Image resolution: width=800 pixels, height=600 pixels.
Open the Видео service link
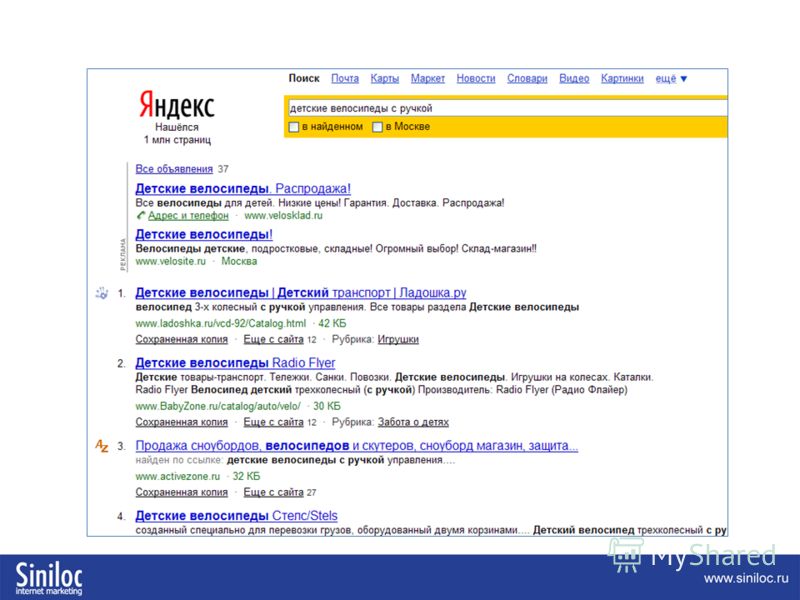point(574,79)
